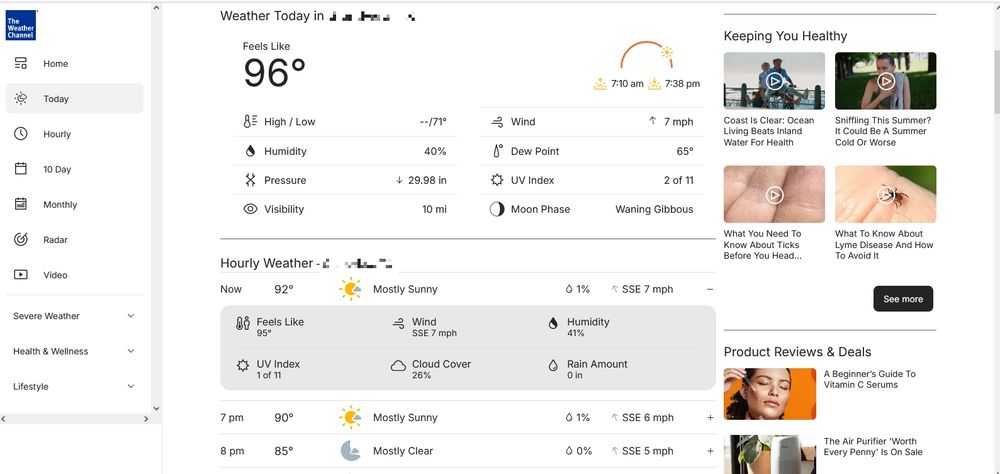Click The Weather Channel logo

point(20,26)
